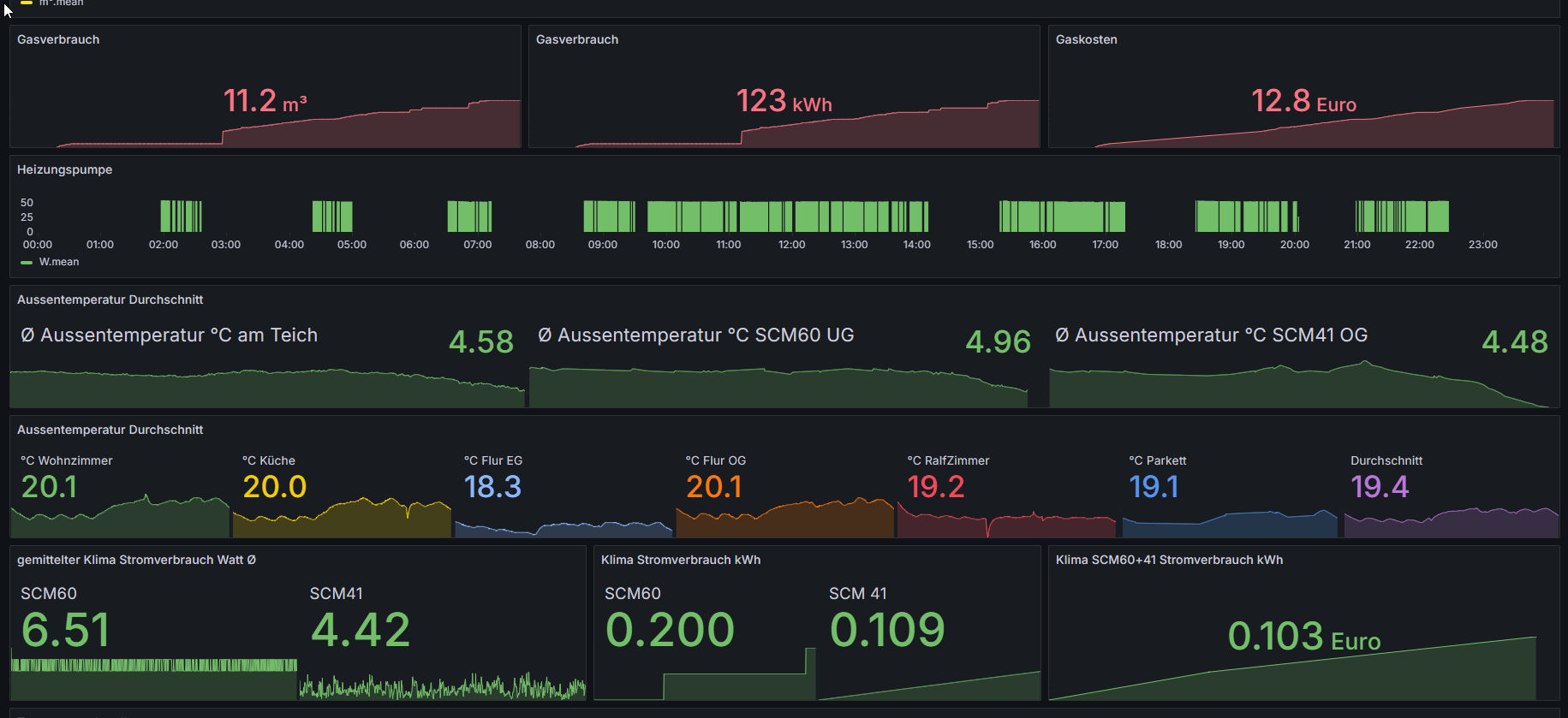Click the Aussentemperatur SCM60 UG label
Image resolution: width=1568 pixels, height=718 pixels.
click(x=695, y=335)
